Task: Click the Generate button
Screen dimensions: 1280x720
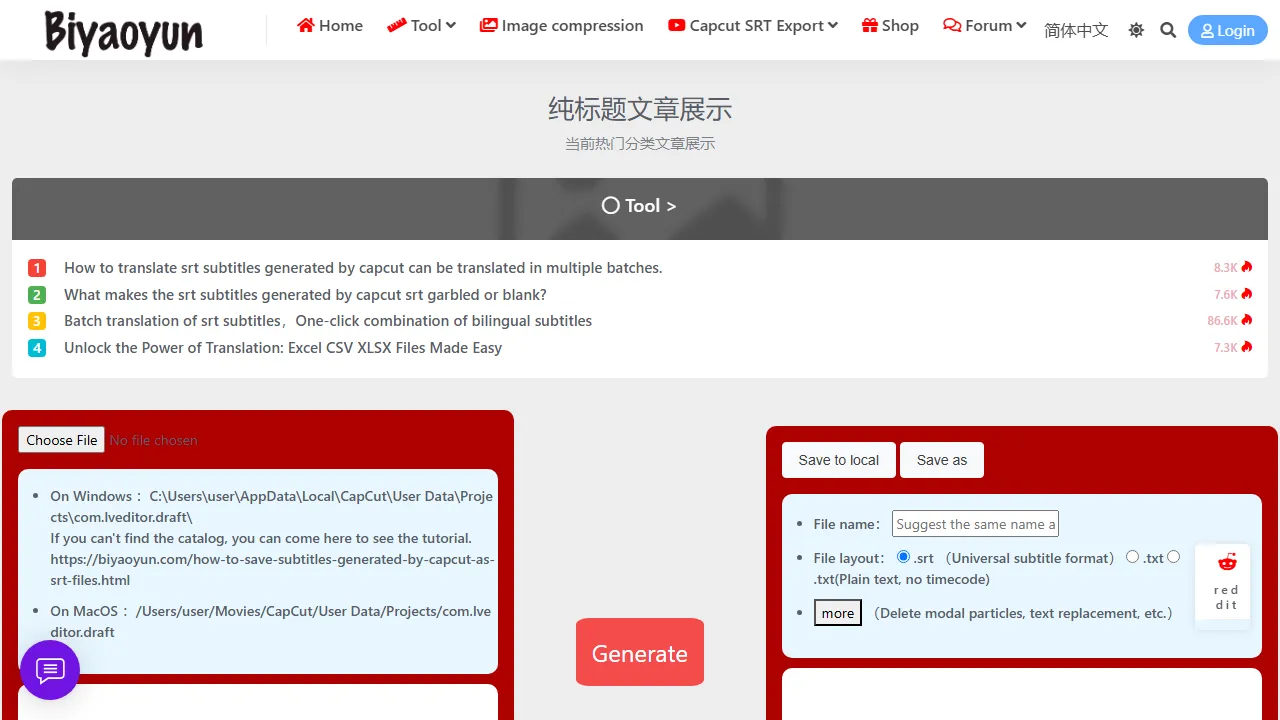Action: 639,652
